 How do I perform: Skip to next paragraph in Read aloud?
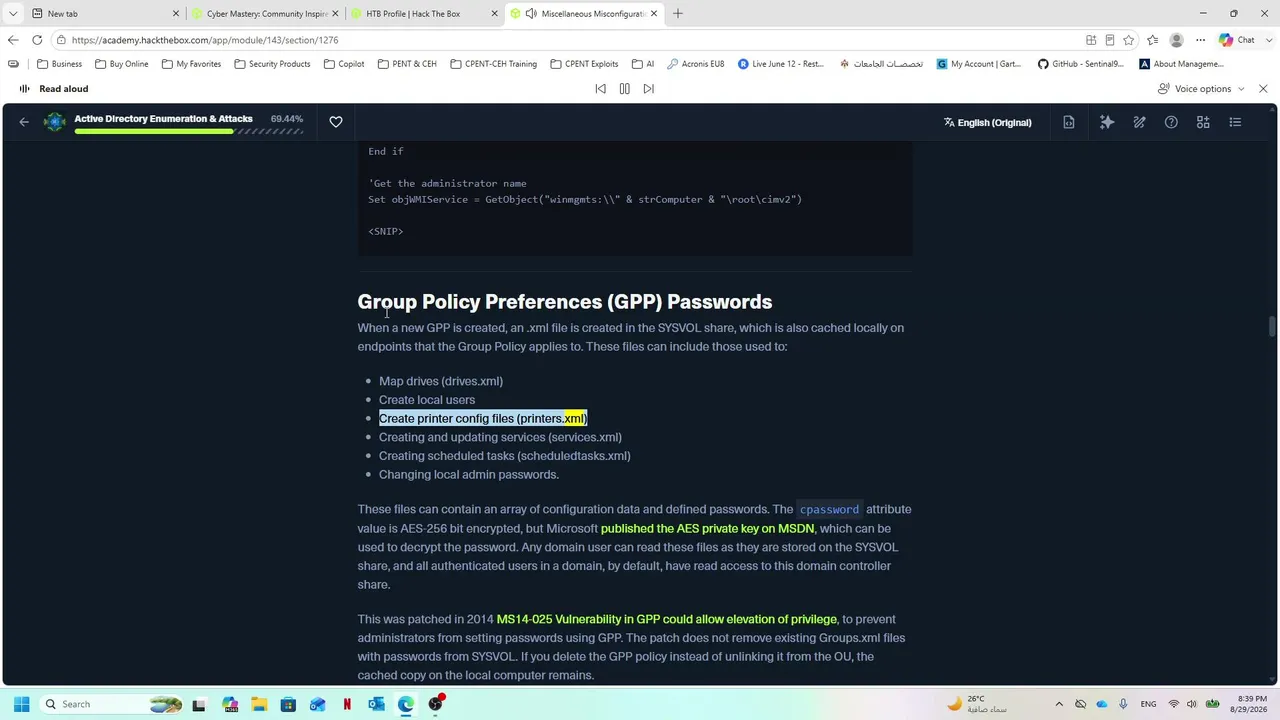[x=648, y=89]
